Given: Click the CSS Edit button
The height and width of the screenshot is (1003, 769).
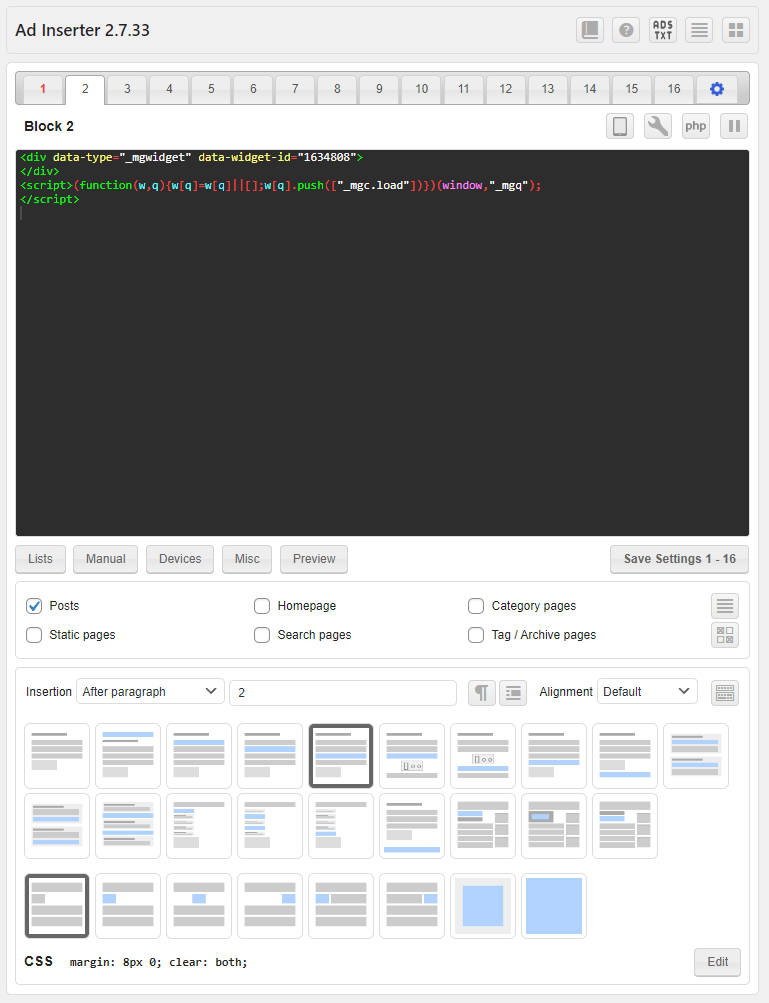Looking at the screenshot, I should tap(717, 962).
